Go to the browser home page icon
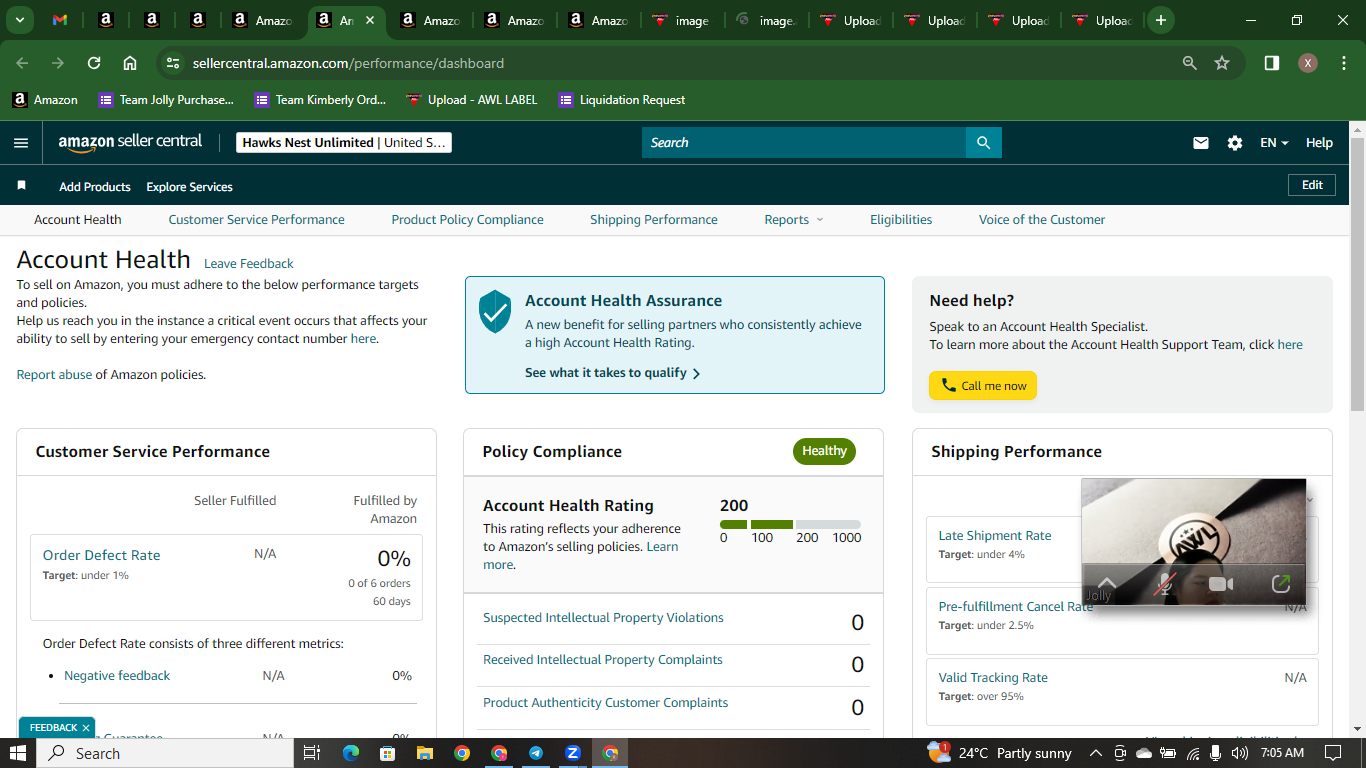1366x768 pixels. click(x=130, y=63)
